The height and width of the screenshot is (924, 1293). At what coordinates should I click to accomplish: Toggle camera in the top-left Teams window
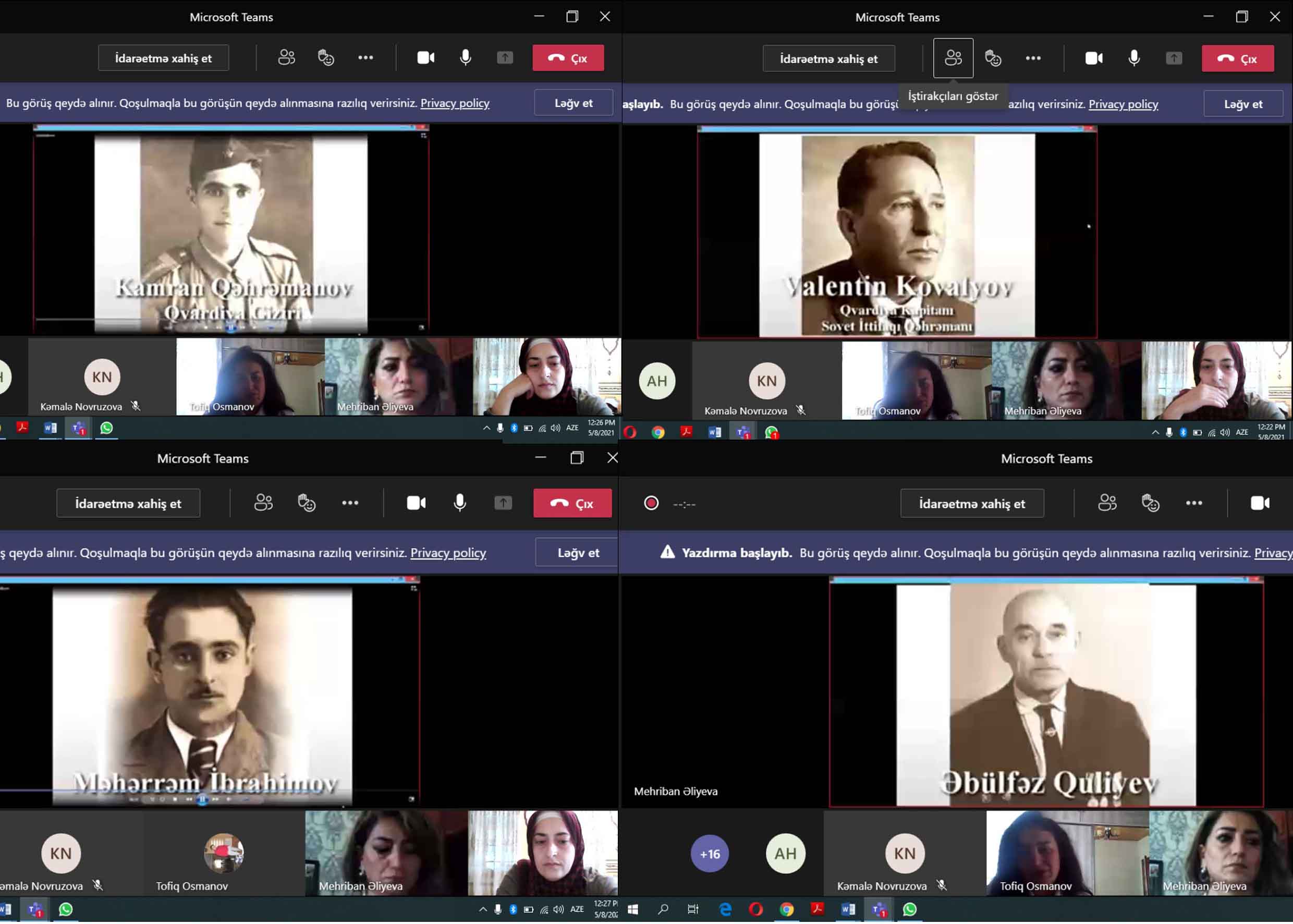[425, 57]
